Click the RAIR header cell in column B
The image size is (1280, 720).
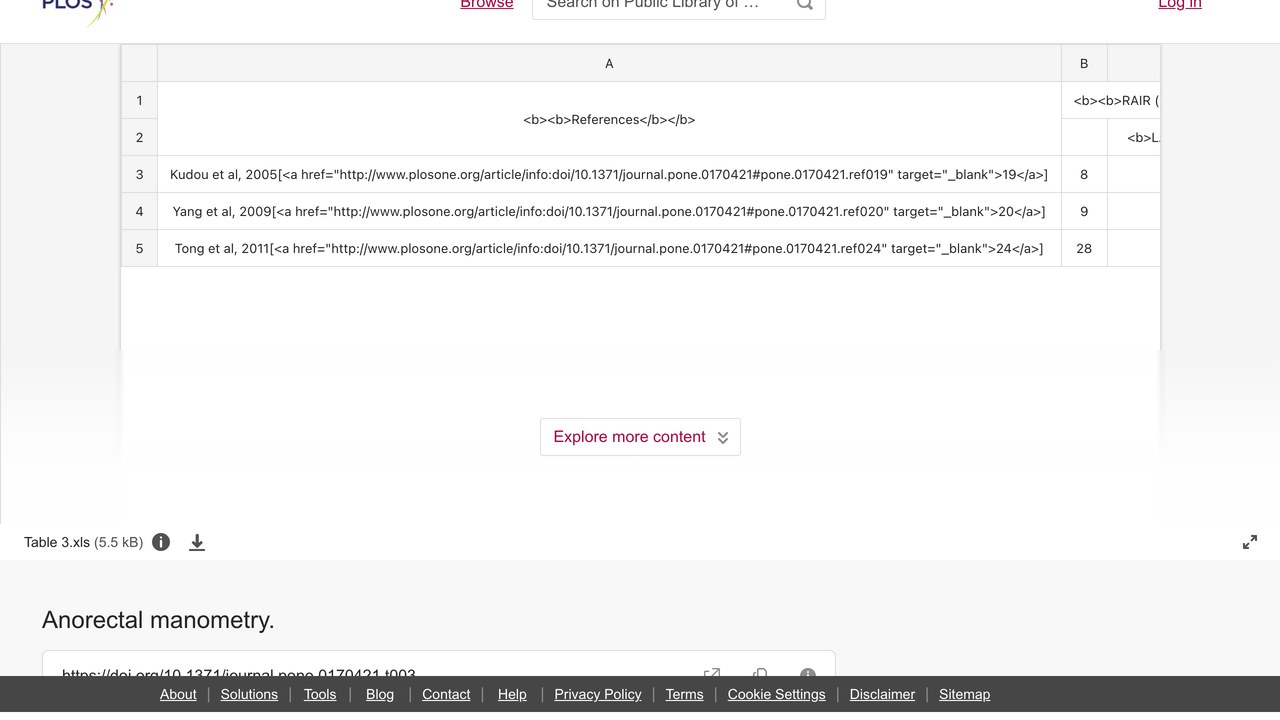1111,100
